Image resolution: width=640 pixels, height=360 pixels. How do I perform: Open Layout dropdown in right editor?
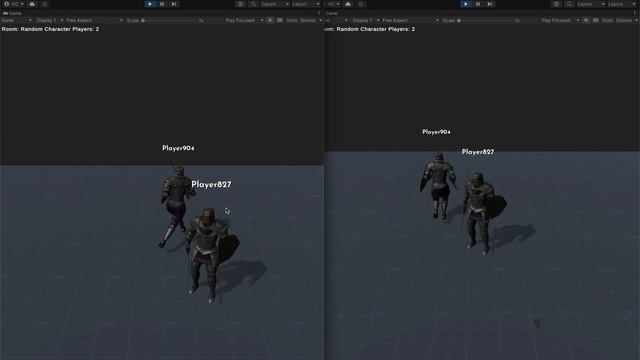coord(622,4)
